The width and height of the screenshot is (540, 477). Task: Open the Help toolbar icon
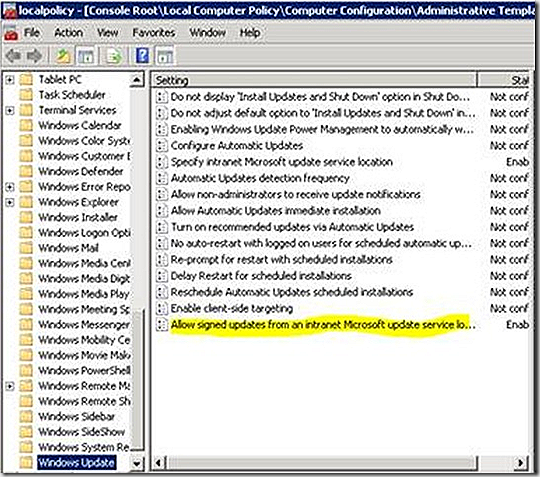[143, 55]
